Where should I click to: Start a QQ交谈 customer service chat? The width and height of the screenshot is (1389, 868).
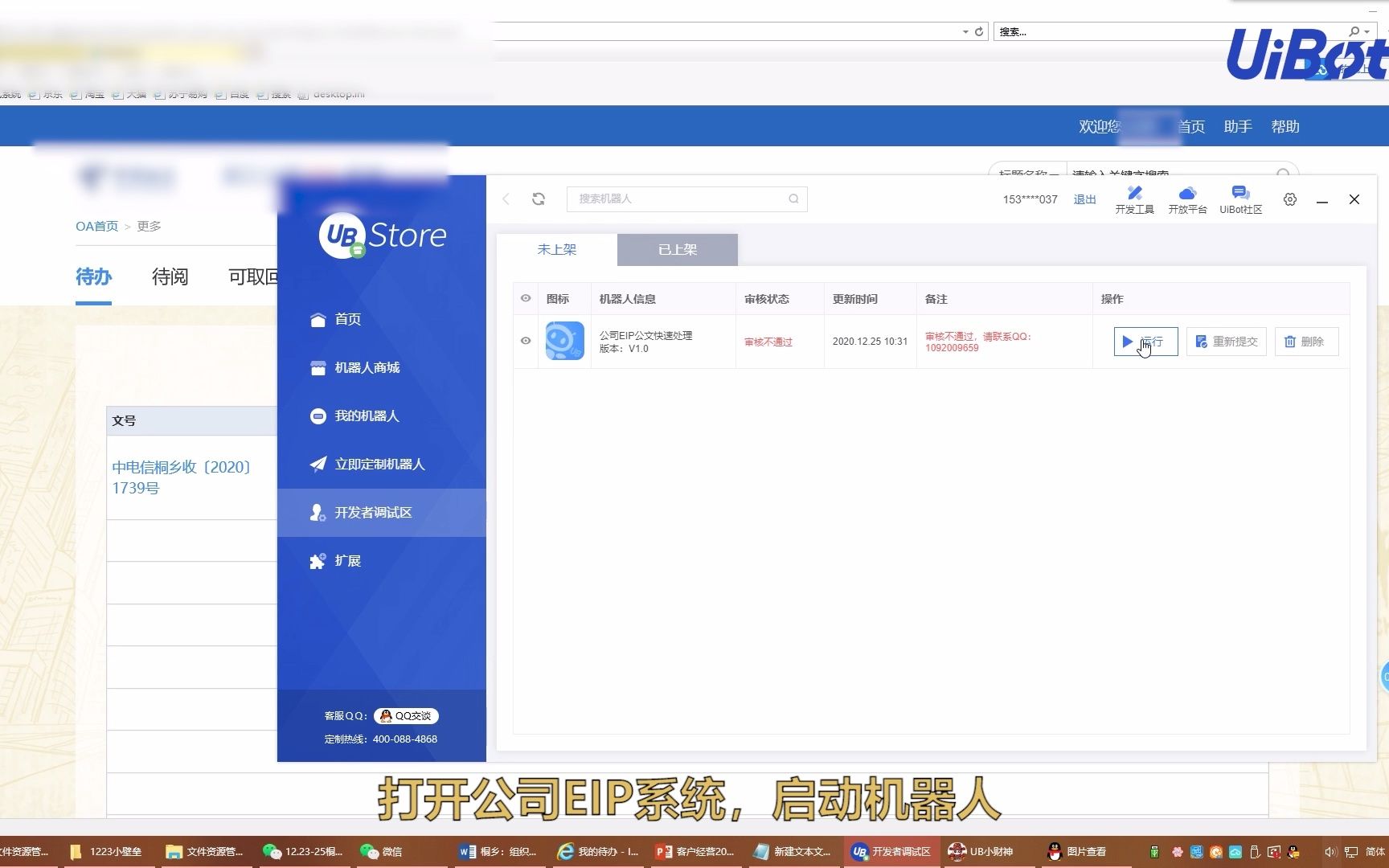(x=405, y=715)
